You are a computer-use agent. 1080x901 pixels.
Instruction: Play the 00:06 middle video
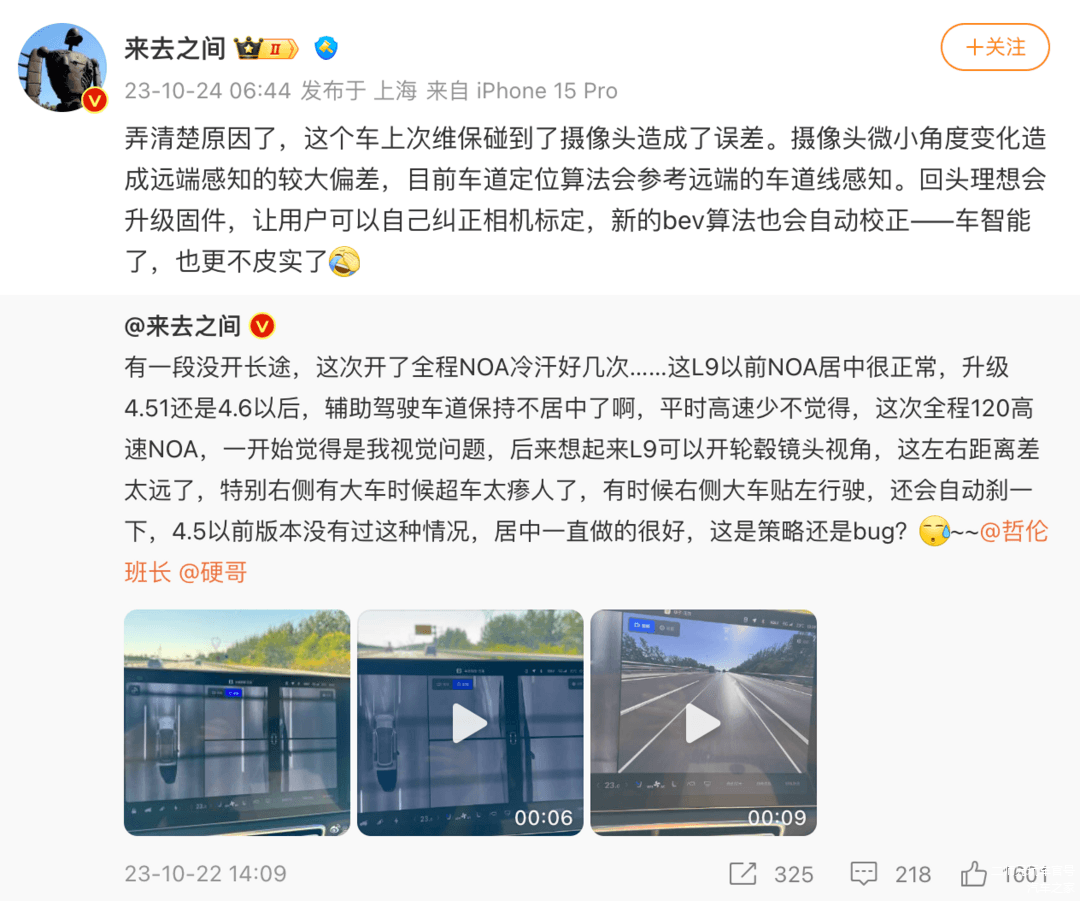coord(470,723)
